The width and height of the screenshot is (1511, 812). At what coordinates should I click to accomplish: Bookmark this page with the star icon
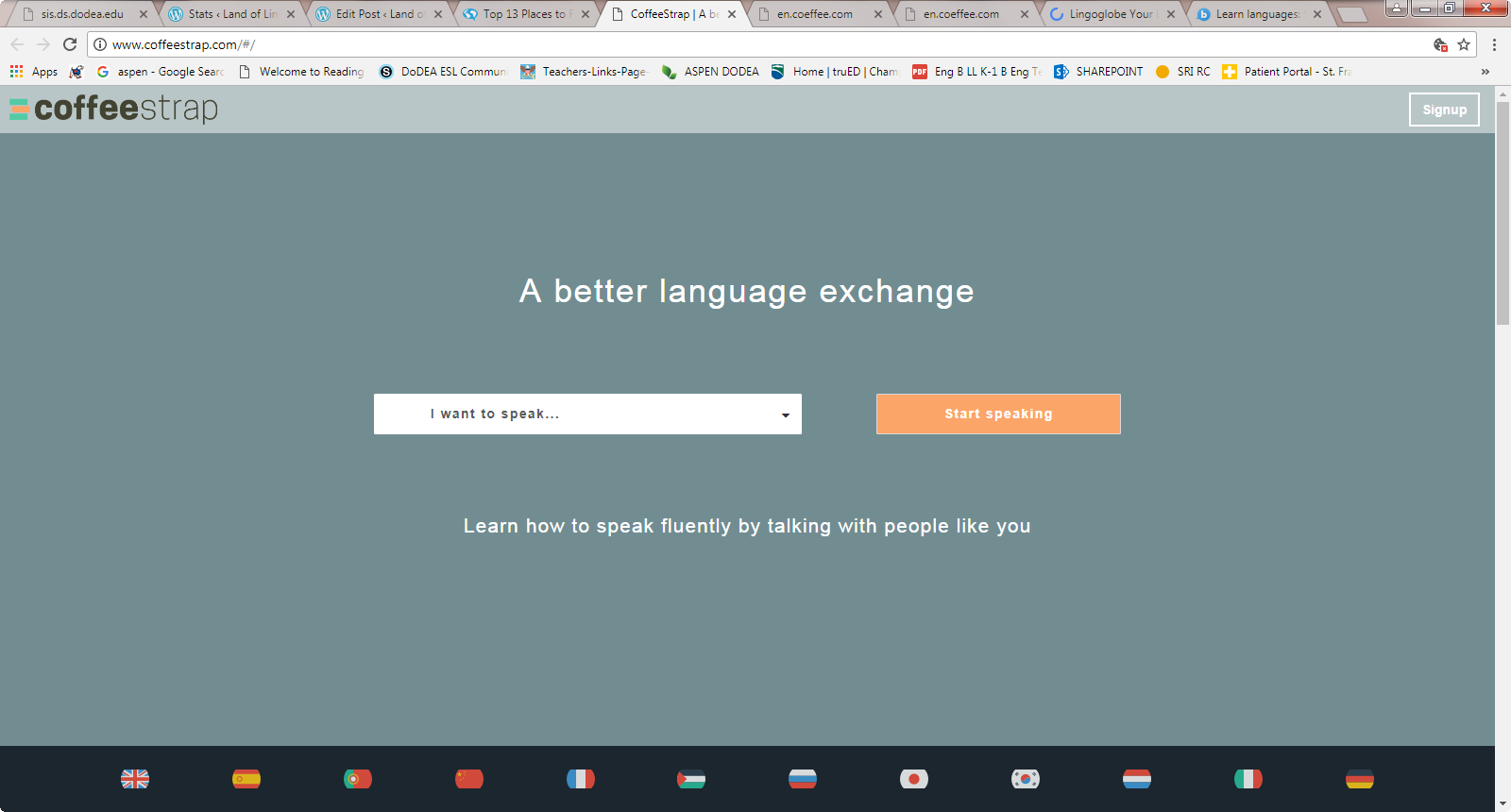click(x=1464, y=44)
